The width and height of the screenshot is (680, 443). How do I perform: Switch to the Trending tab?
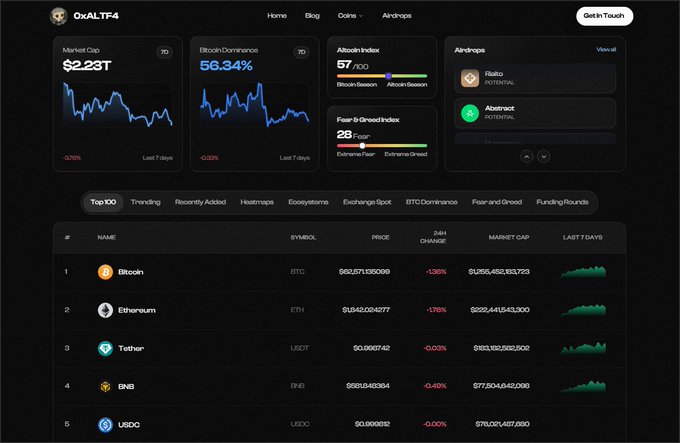pyautogui.click(x=145, y=202)
